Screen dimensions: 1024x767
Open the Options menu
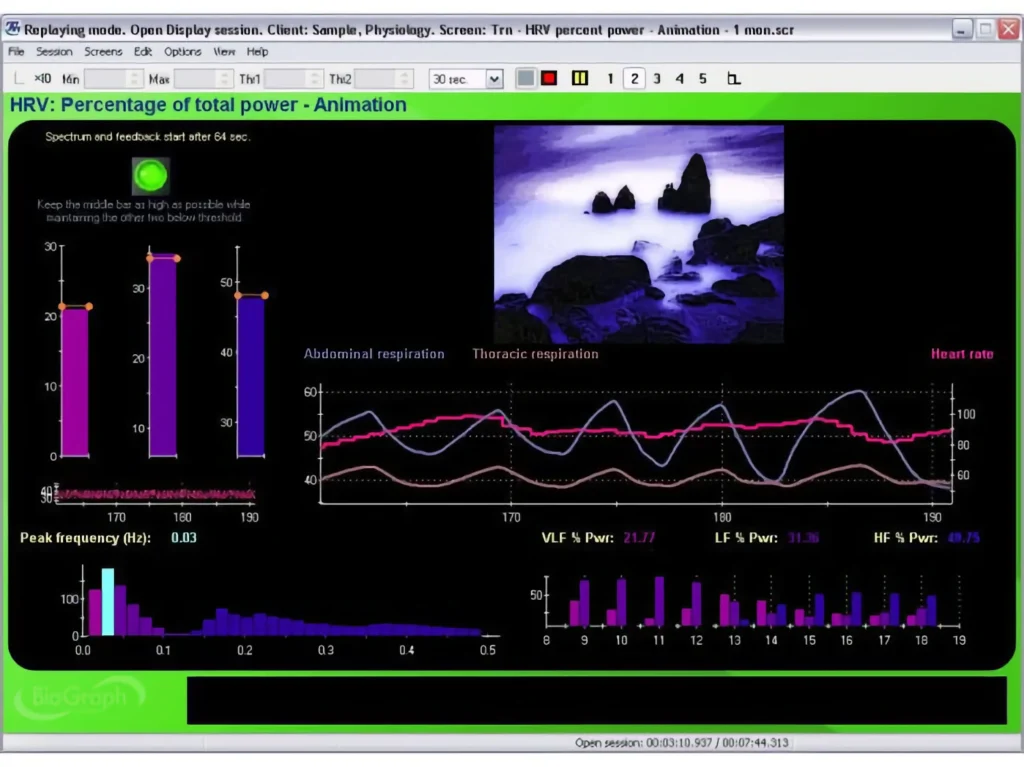coord(182,52)
